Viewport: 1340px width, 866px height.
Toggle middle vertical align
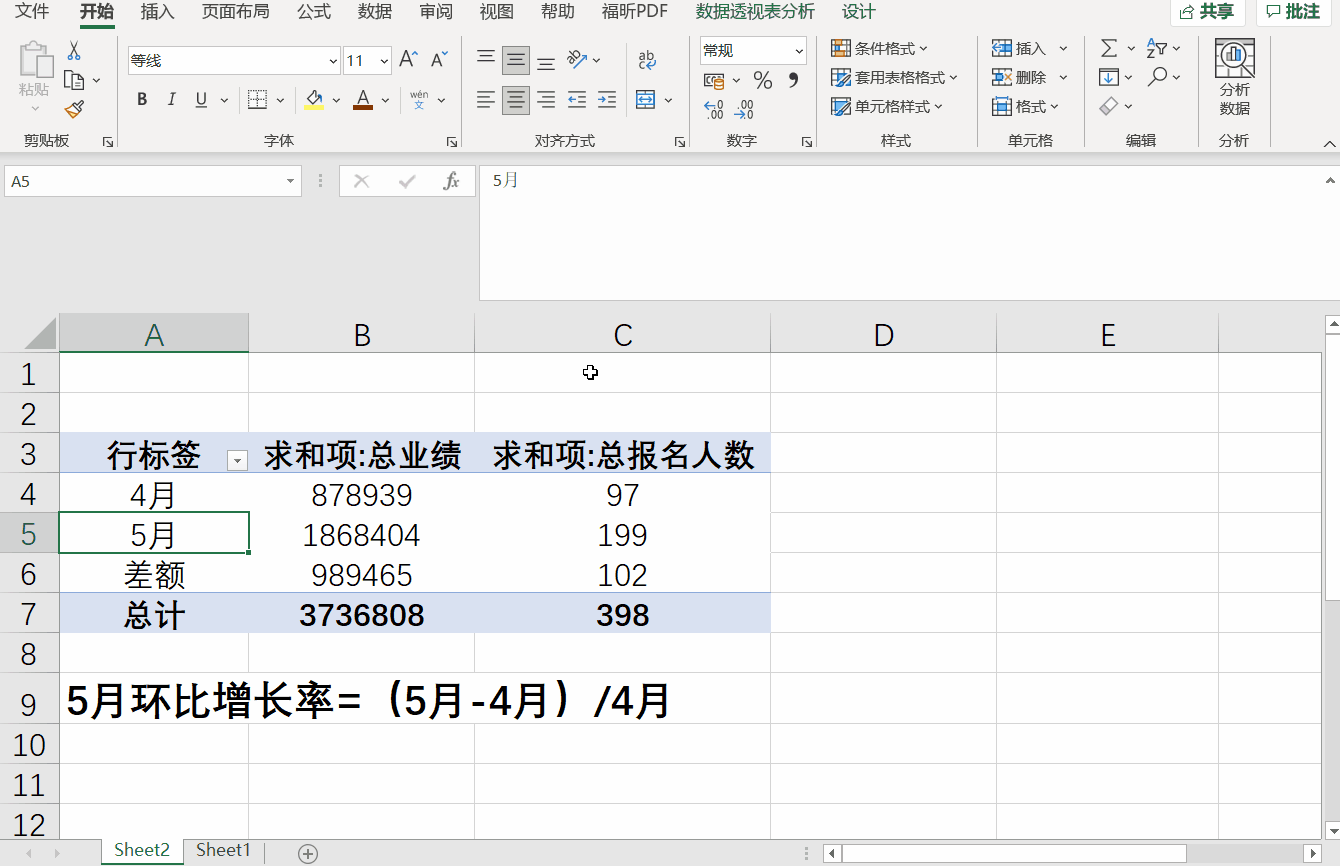coord(516,60)
